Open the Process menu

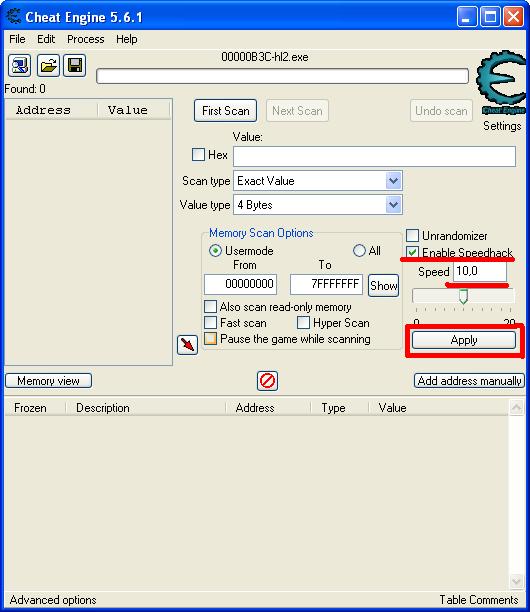[x=85, y=39]
